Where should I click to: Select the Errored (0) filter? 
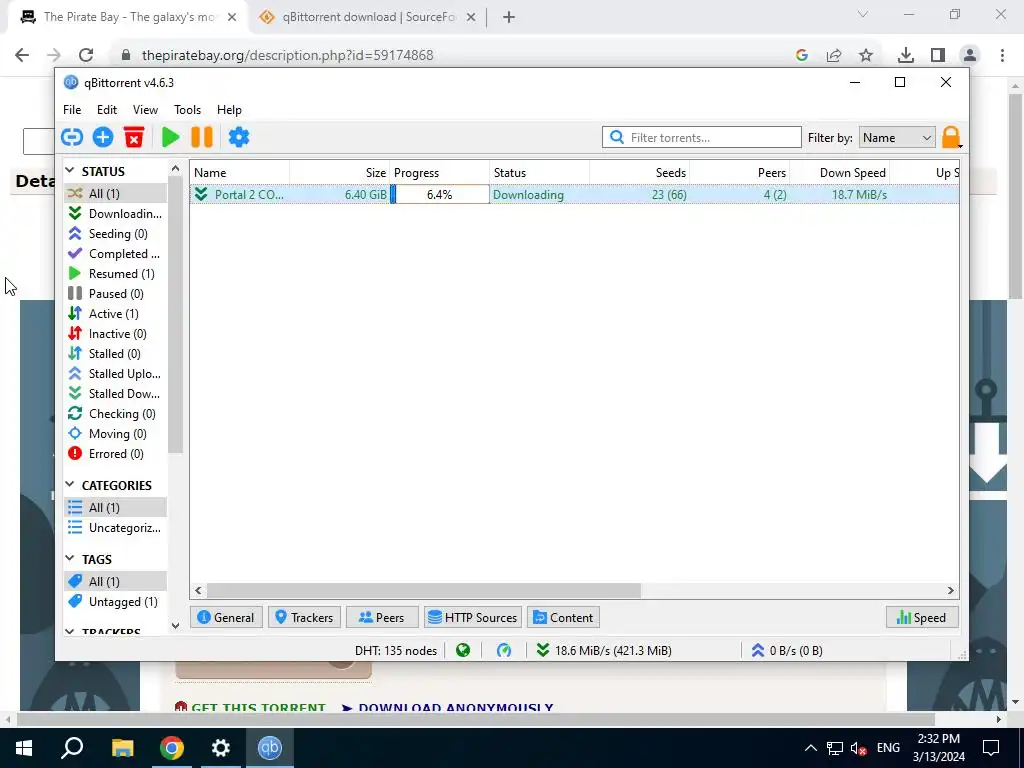coord(115,454)
